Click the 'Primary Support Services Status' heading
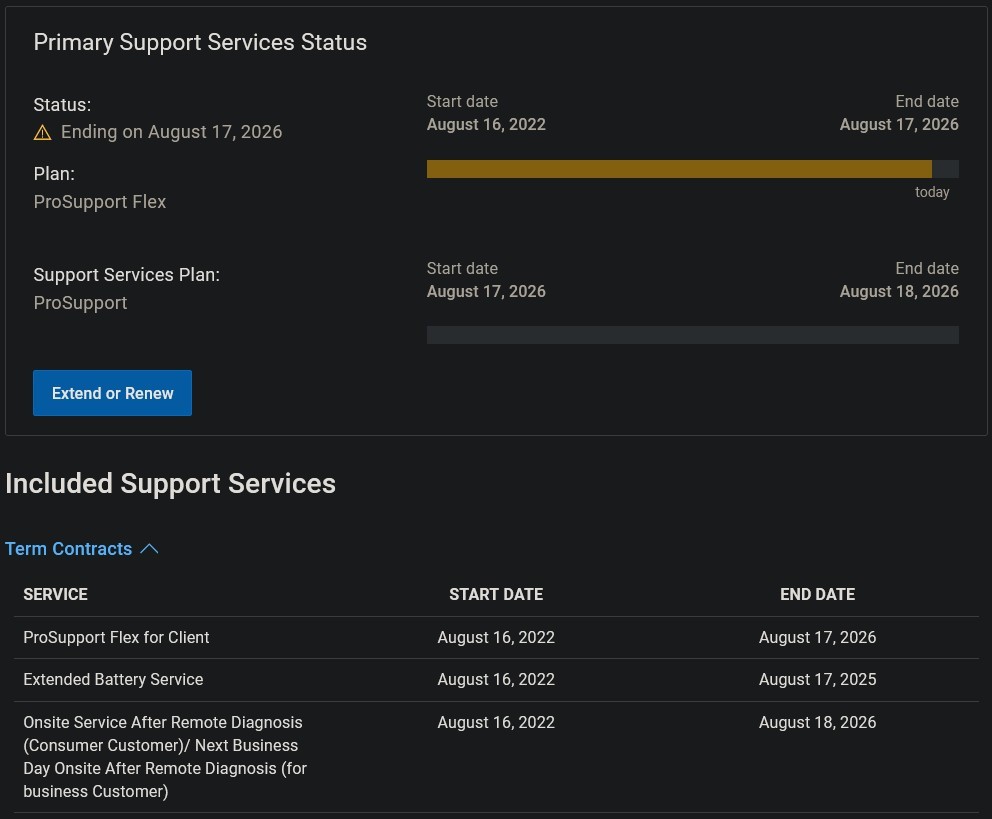The height and width of the screenshot is (819, 992). (x=200, y=42)
